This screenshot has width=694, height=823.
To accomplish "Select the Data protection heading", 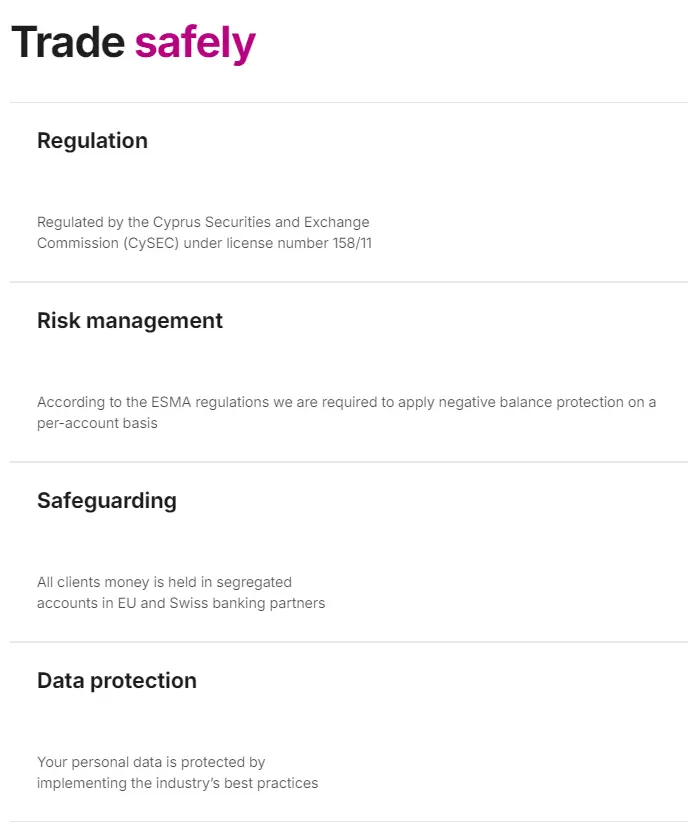I will coord(117,681).
